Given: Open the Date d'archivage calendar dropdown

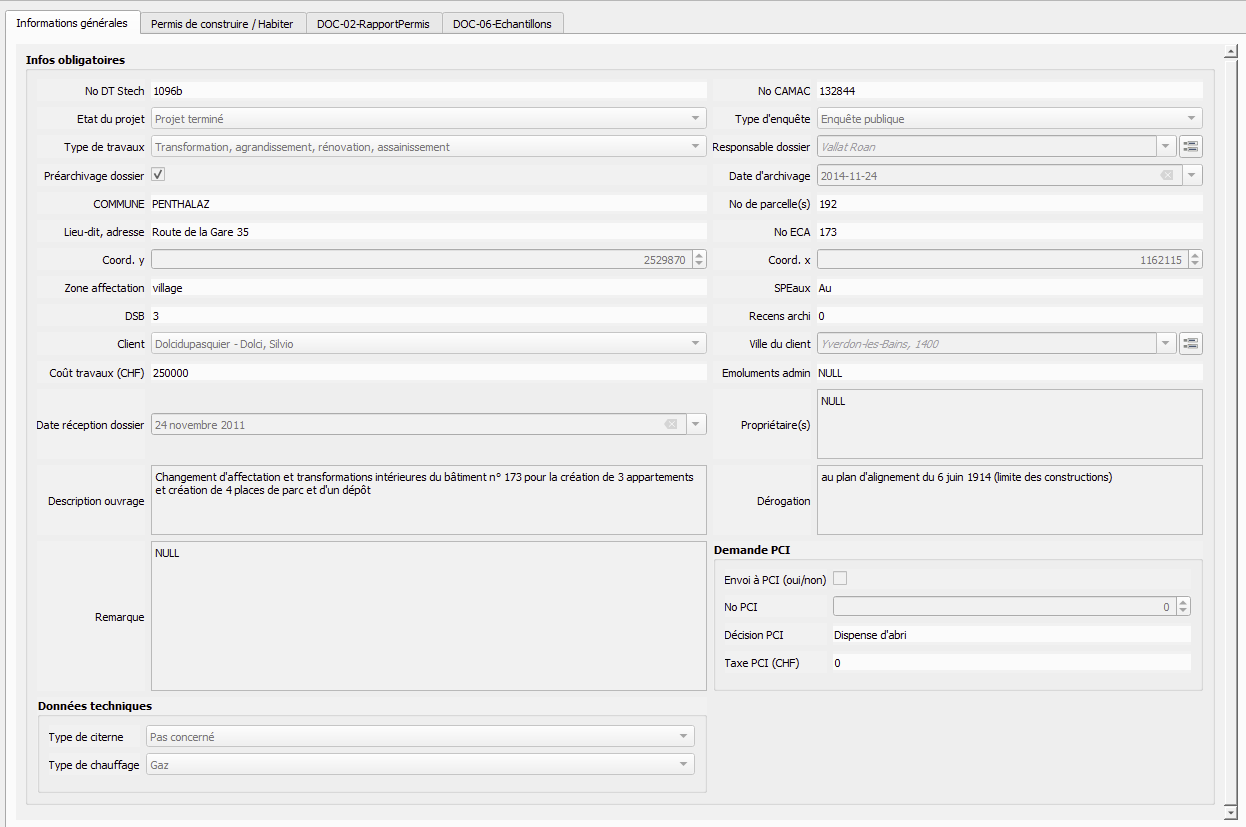Looking at the screenshot, I should [1192, 175].
